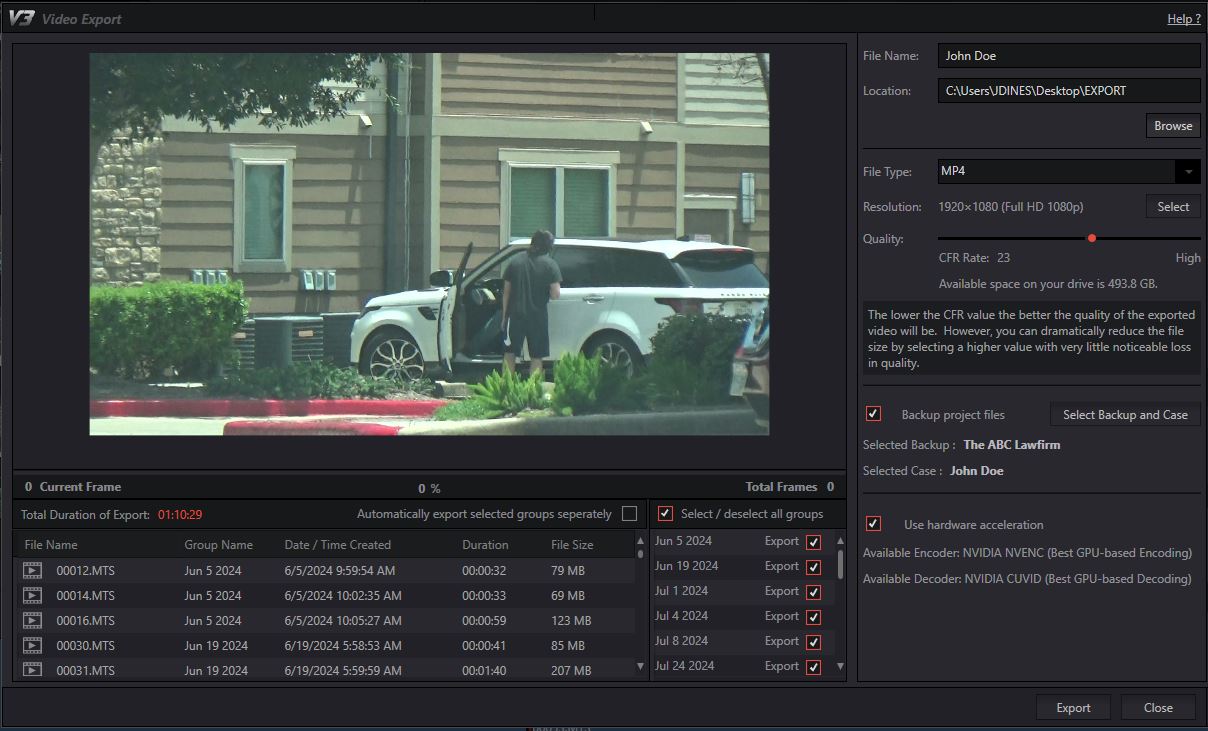This screenshot has height=731, width=1208.
Task: Sort by Duration column header
Action: point(485,545)
